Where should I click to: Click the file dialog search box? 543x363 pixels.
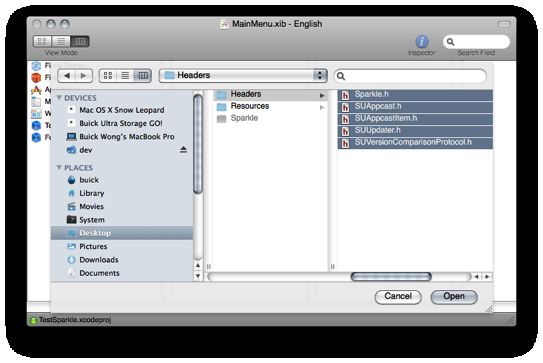pos(410,76)
